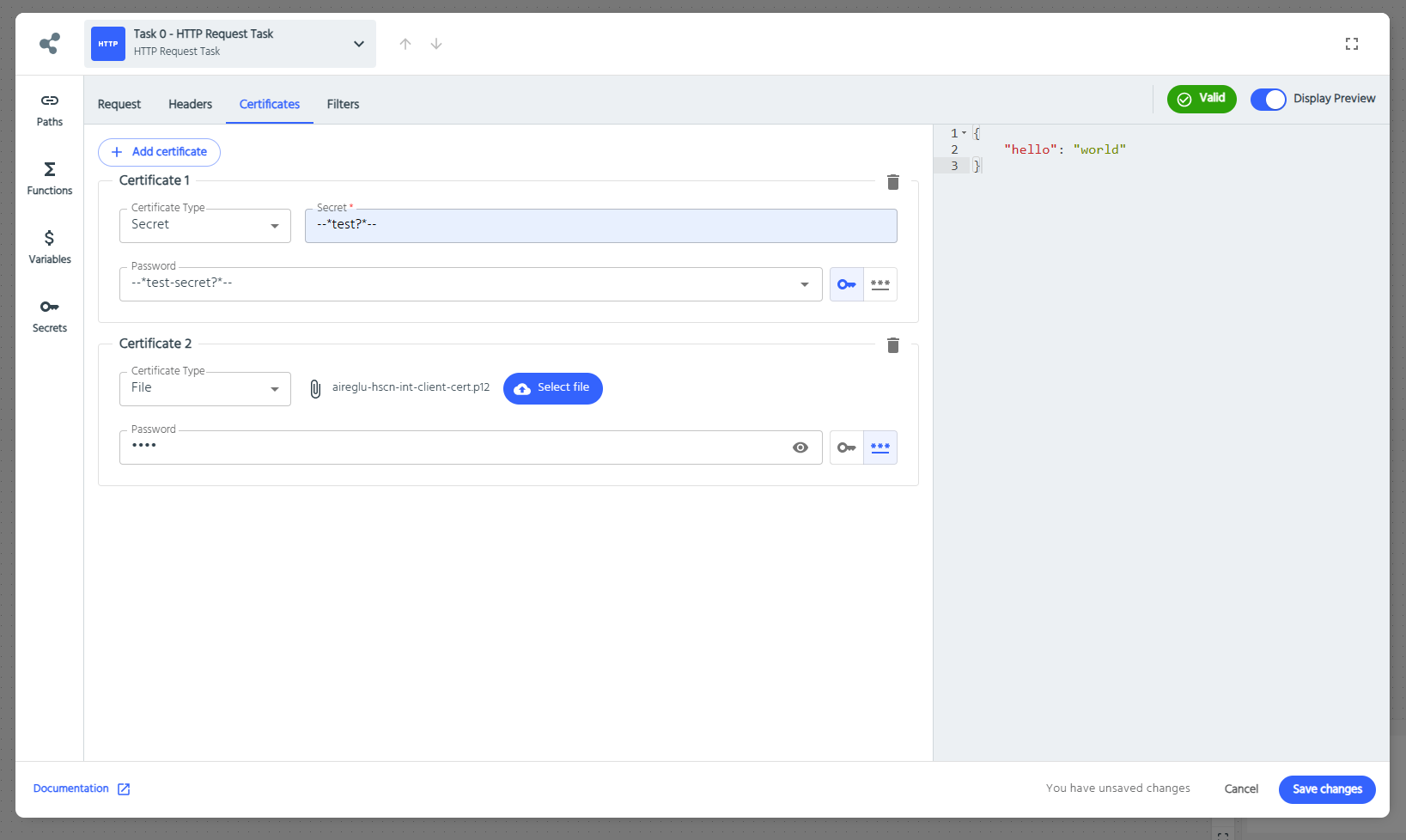1406x840 pixels.
Task: Click the Cancel button
Action: [1241, 789]
